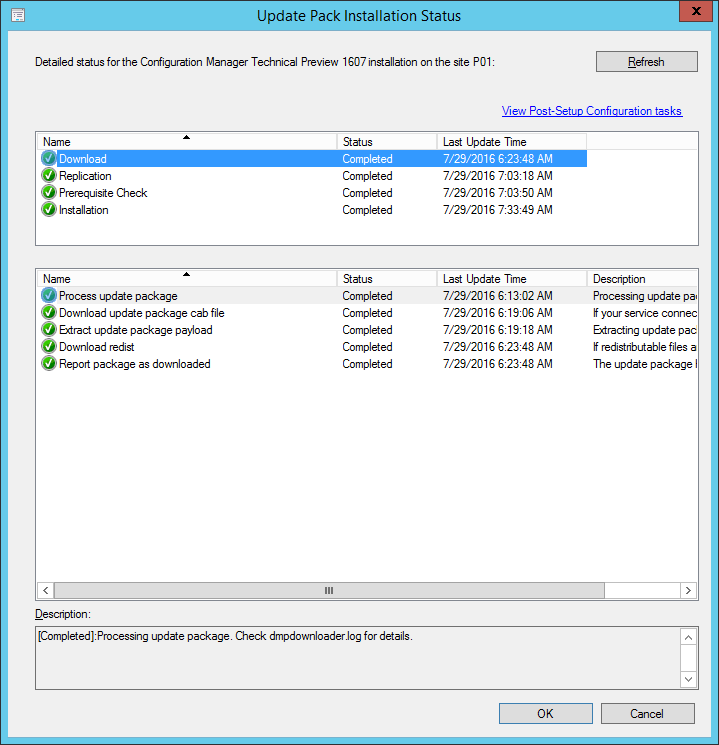The image size is (719, 745).
Task: Click the Description text box content
Action: point(358,658)
